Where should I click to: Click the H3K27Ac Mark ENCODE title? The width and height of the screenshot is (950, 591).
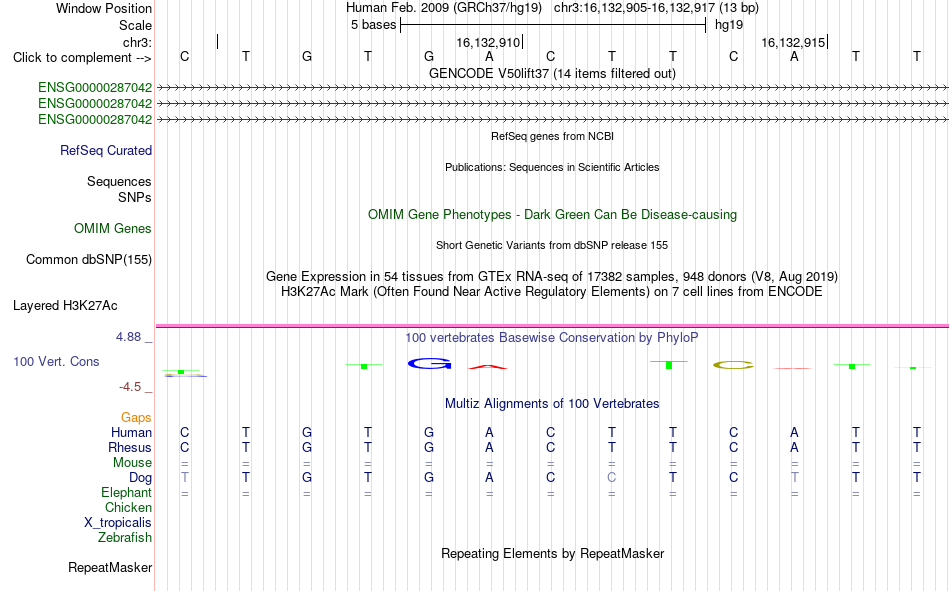coord(552,292)
